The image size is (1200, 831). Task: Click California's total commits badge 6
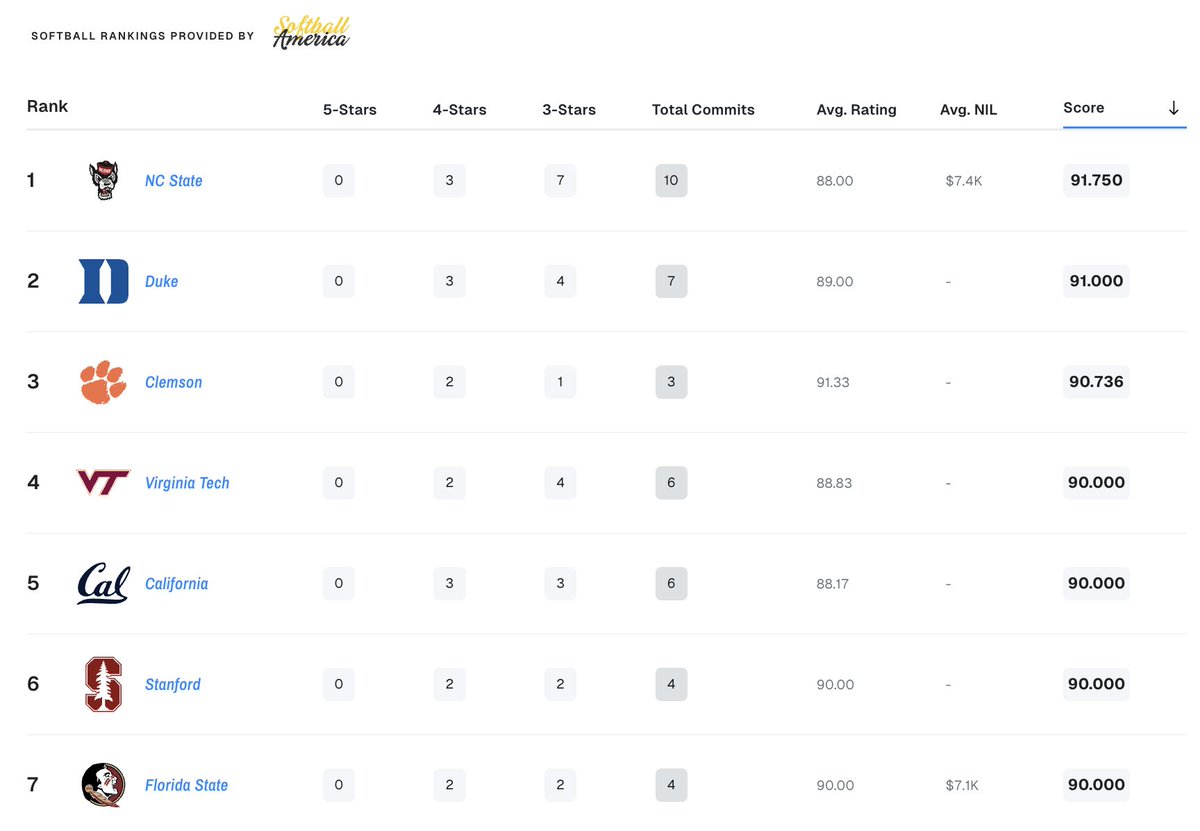point(671,584)
